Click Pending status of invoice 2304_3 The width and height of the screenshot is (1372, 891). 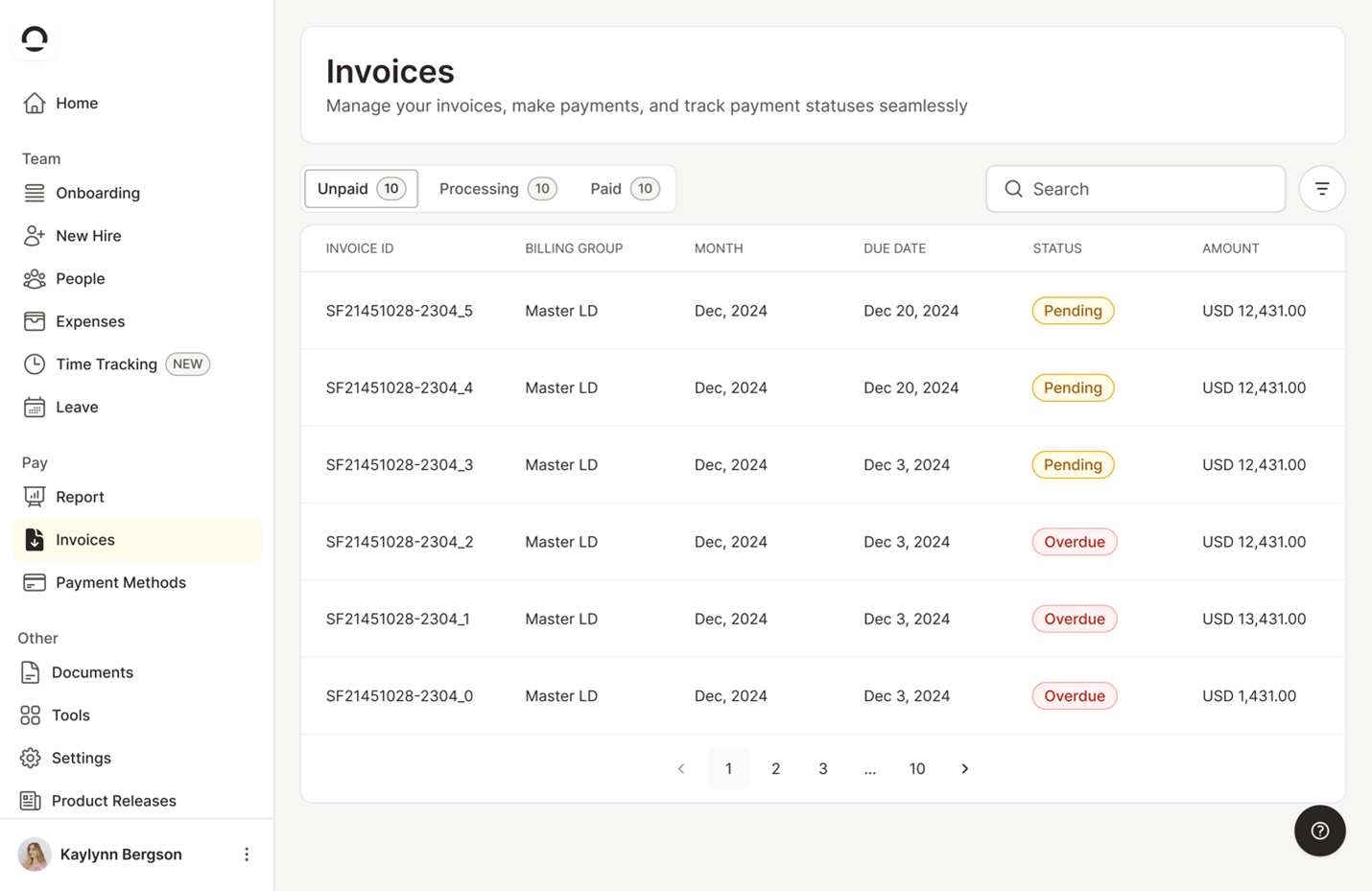1073,465
